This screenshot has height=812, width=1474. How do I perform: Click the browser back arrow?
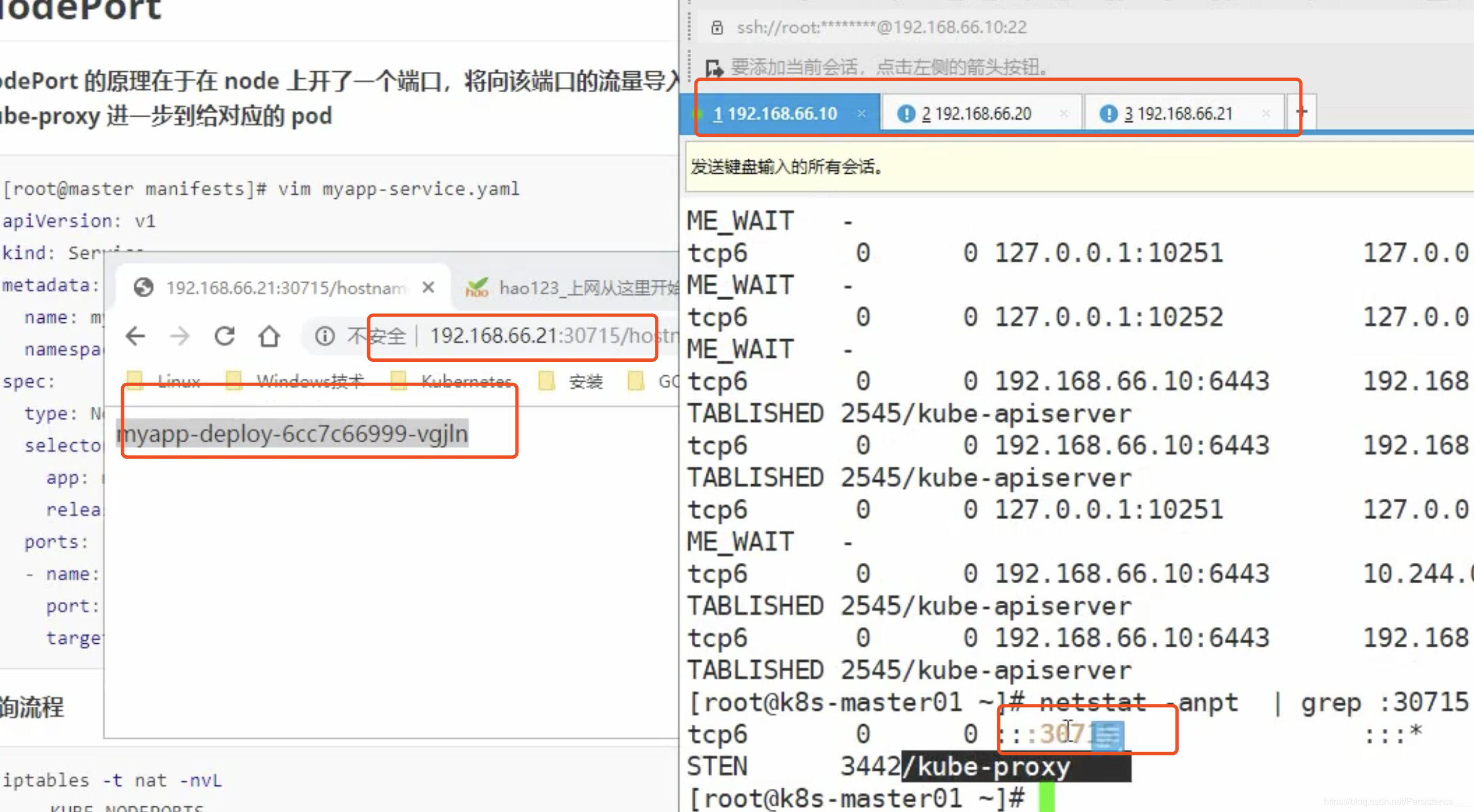[x=135, y=336]
